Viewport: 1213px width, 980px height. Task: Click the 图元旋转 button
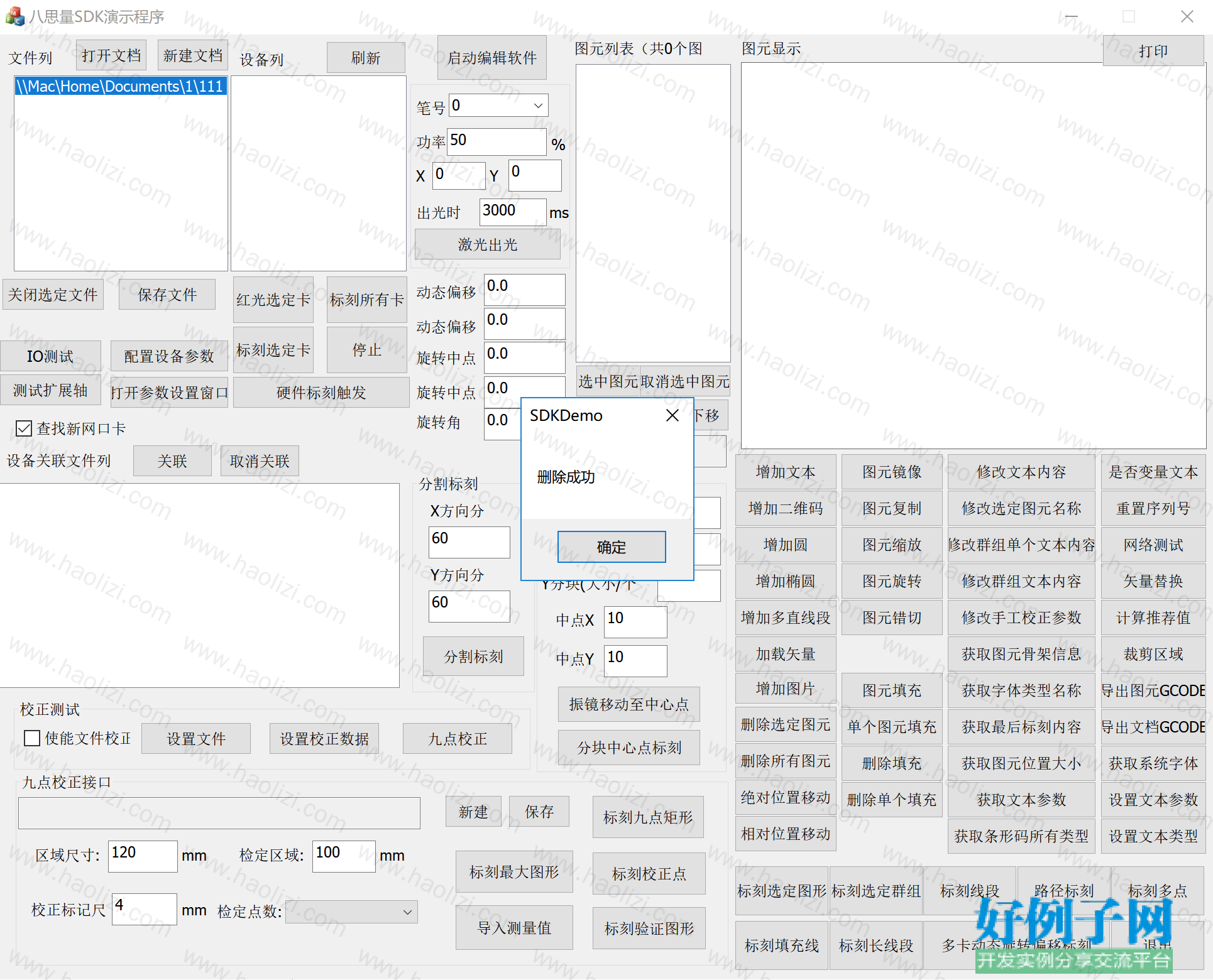(892, 581)
